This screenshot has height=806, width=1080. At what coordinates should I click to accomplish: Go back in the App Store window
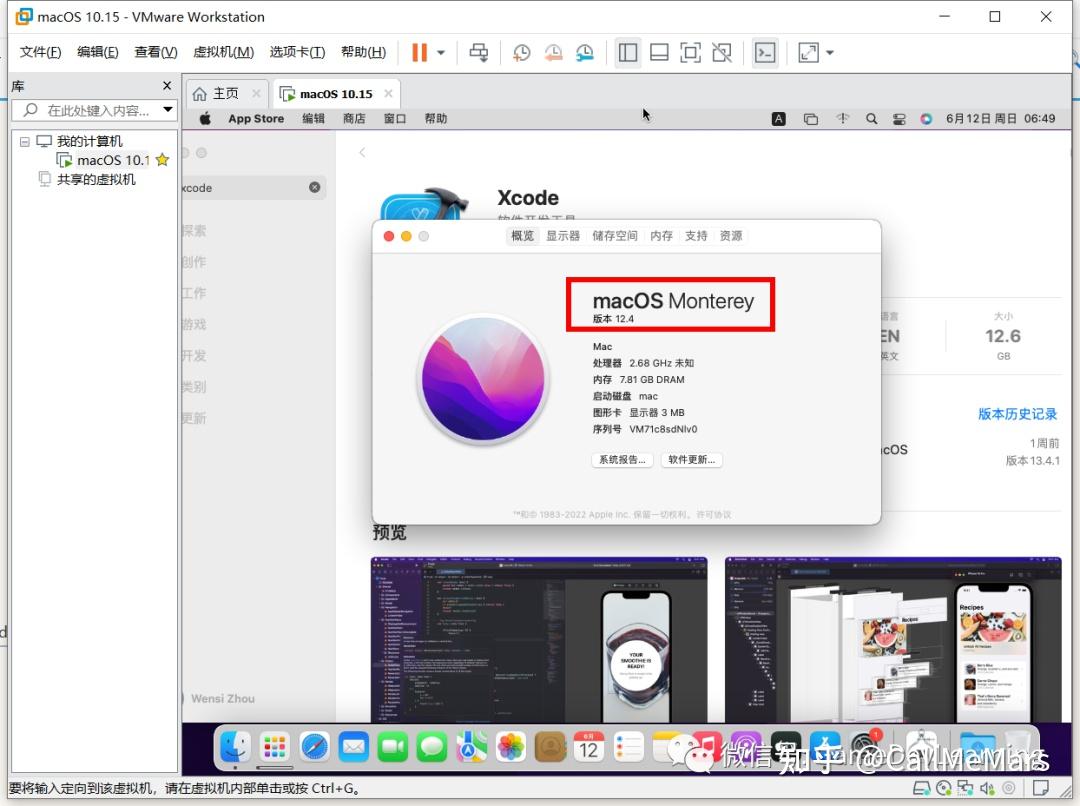[x=362, y=152]
